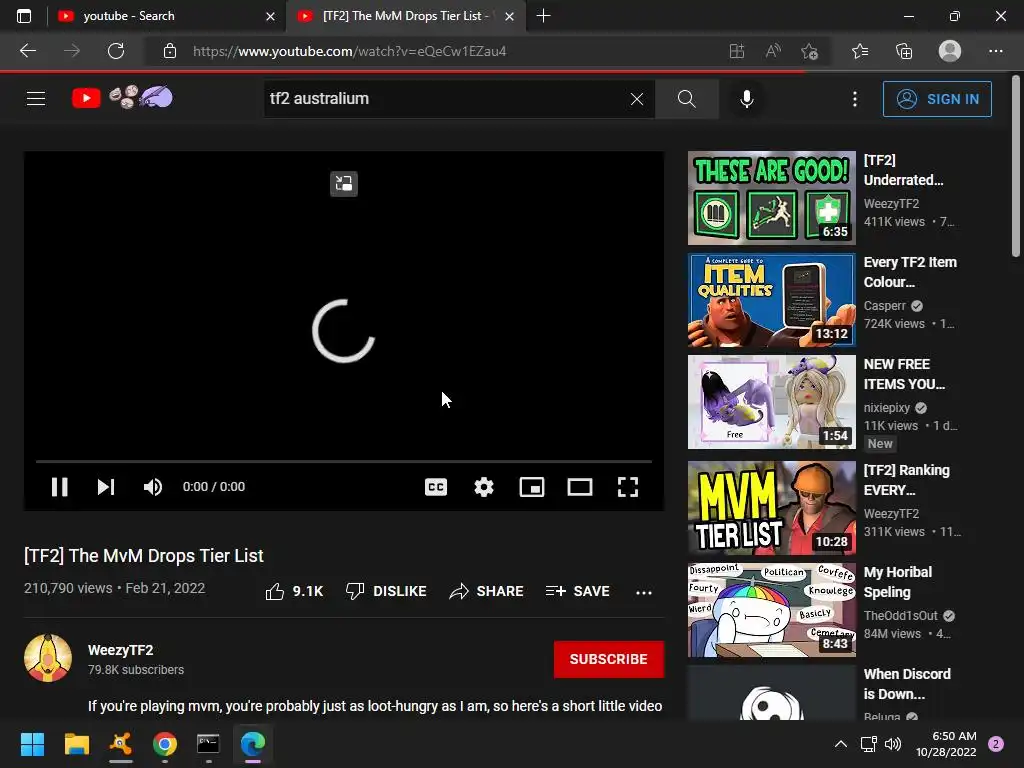Image resolution: width=1024 pixels, height=768 pixels.
Task: Click the SIGN IN button
Action: pyautogui.click(x=937, y=99)
